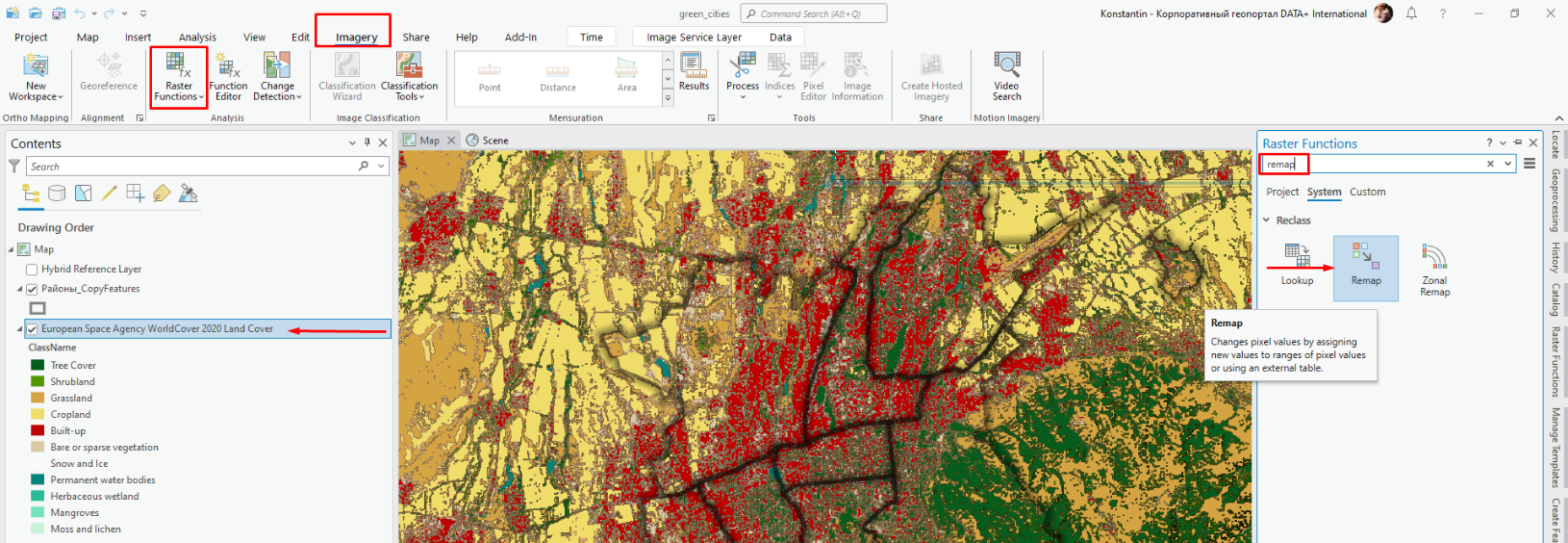The image size is (1568, 543).
Task: Switch to the Analysis ribbon tab
Action: 197,38
